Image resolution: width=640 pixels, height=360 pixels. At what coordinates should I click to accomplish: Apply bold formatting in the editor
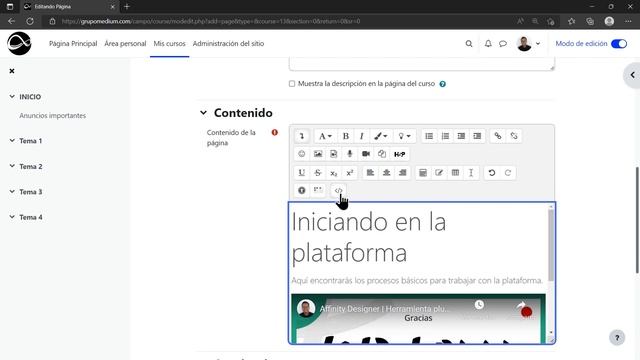click(x=345, y=136)
